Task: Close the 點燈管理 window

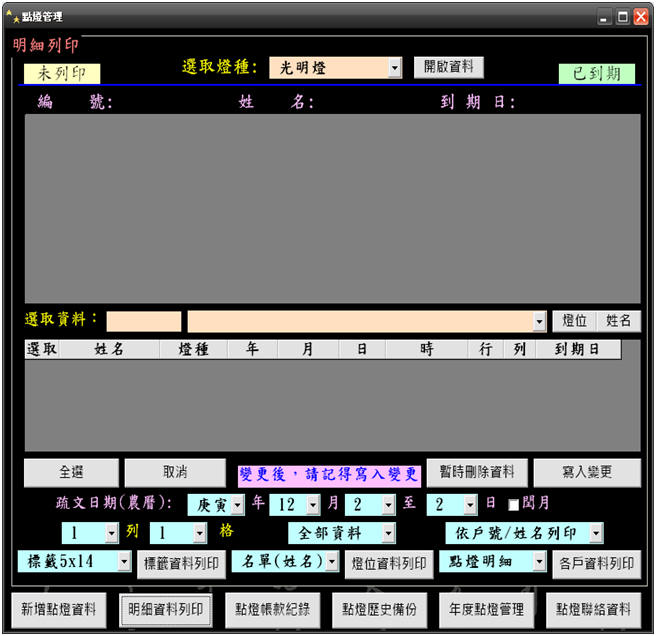Action: (641, 17)
